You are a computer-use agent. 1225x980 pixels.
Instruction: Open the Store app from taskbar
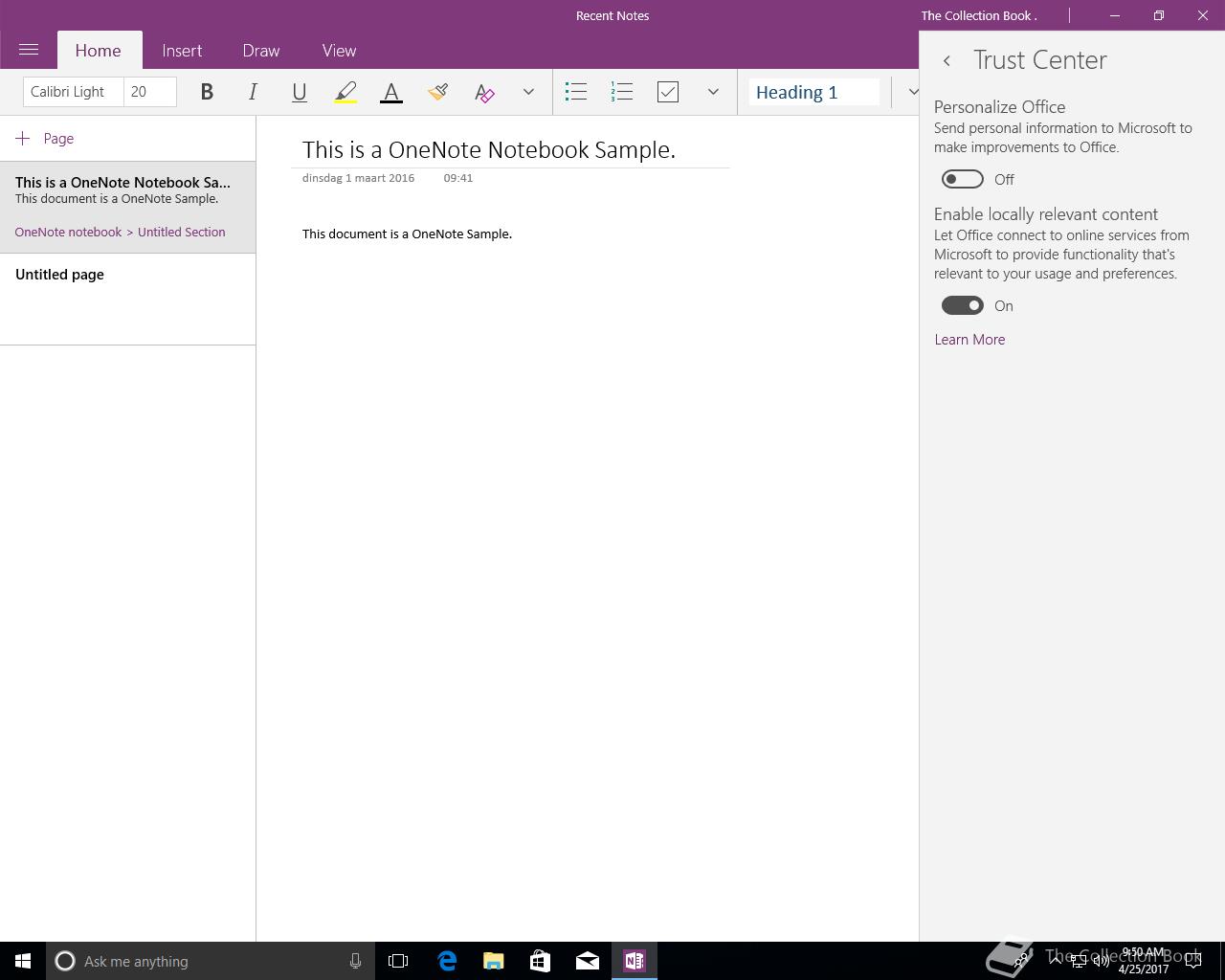pos(540,961)
